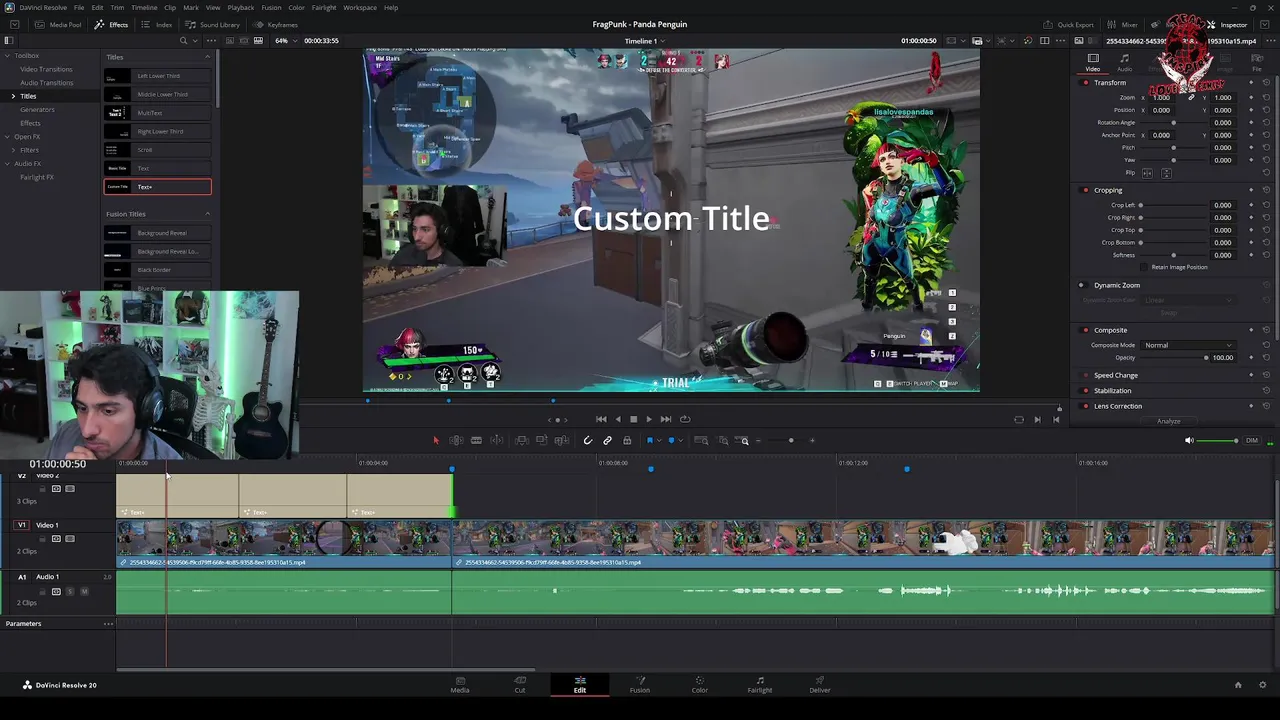Screen dimensions: 1280x720
Task: Click the search magnifier in effects panel
Action: [x=183, y=41]
